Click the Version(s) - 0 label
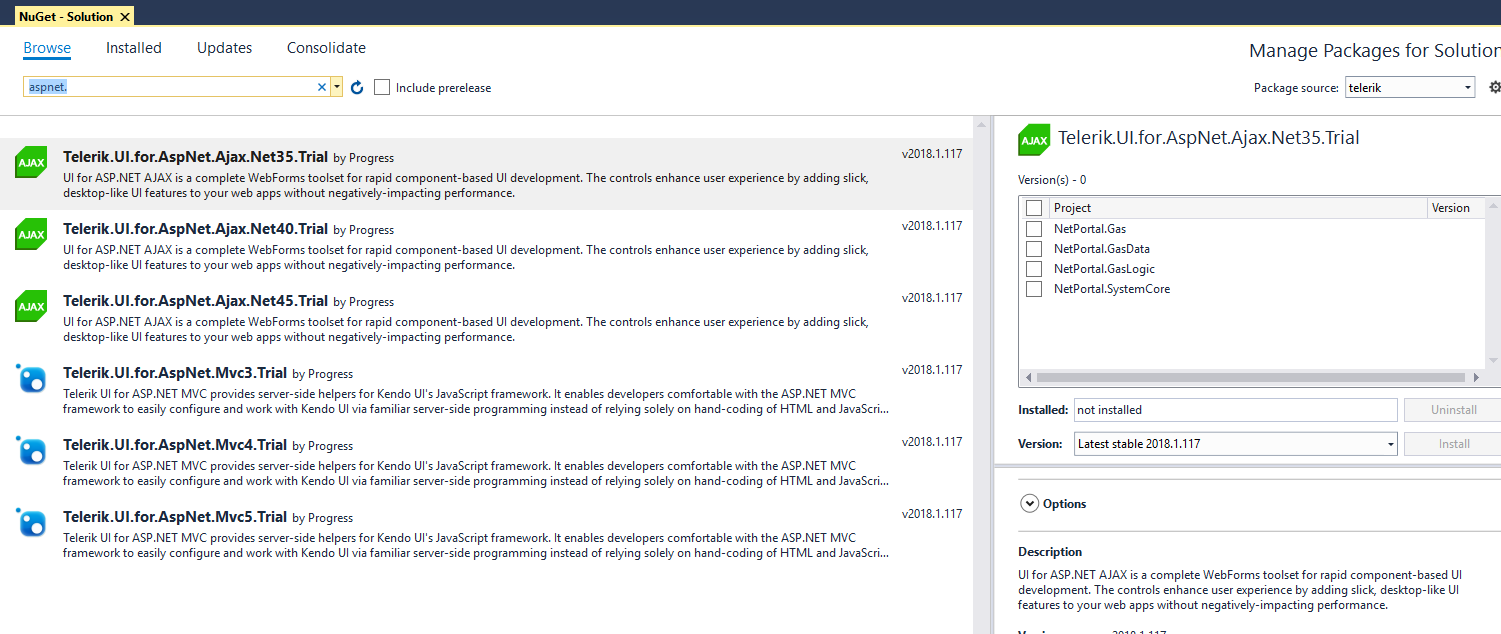Viewport: 1501px width, 634px height. (1052, 180)
